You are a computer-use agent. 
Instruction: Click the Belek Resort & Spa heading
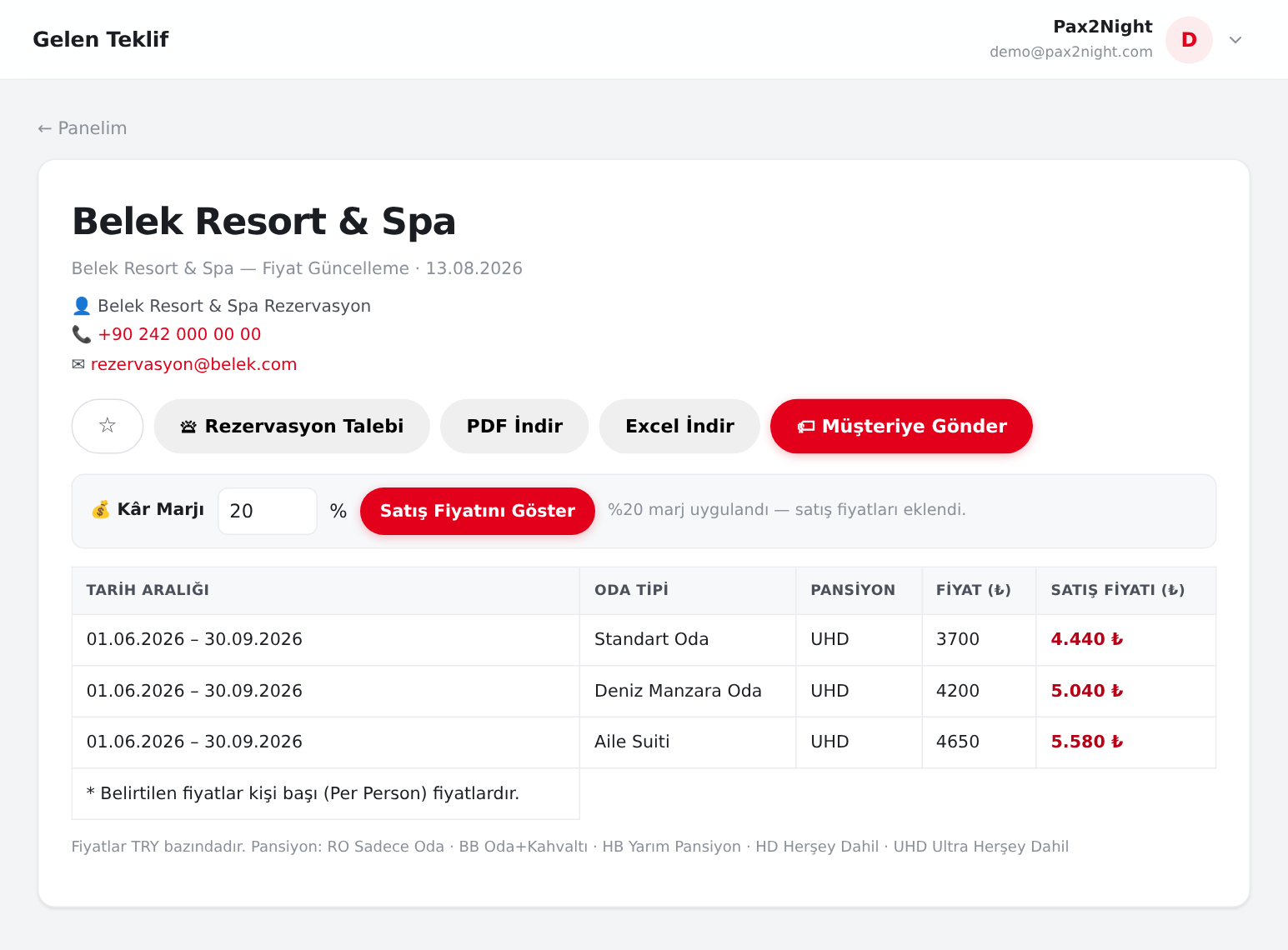264,222
